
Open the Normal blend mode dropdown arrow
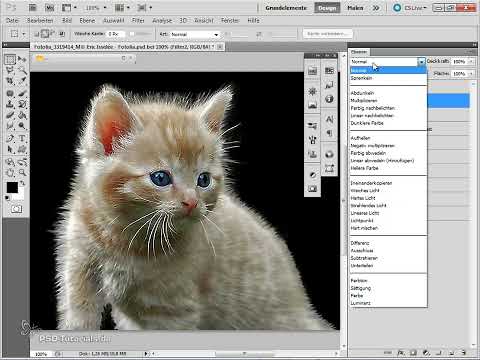(x=422, y=62)
